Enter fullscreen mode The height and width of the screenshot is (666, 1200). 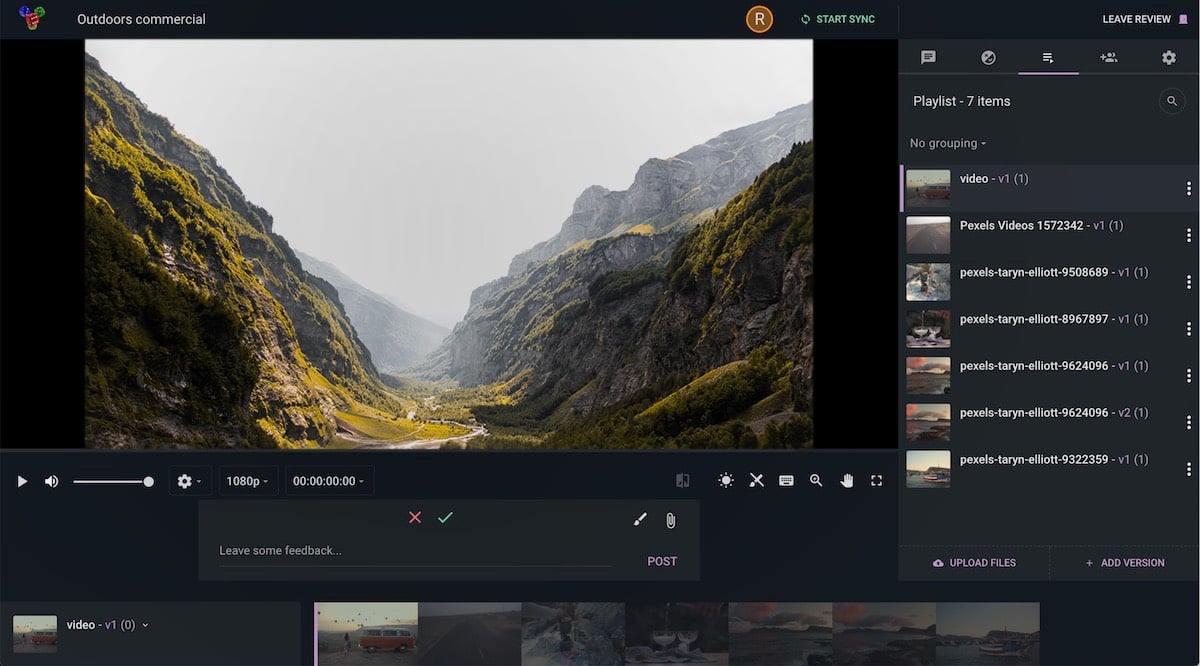877,481
